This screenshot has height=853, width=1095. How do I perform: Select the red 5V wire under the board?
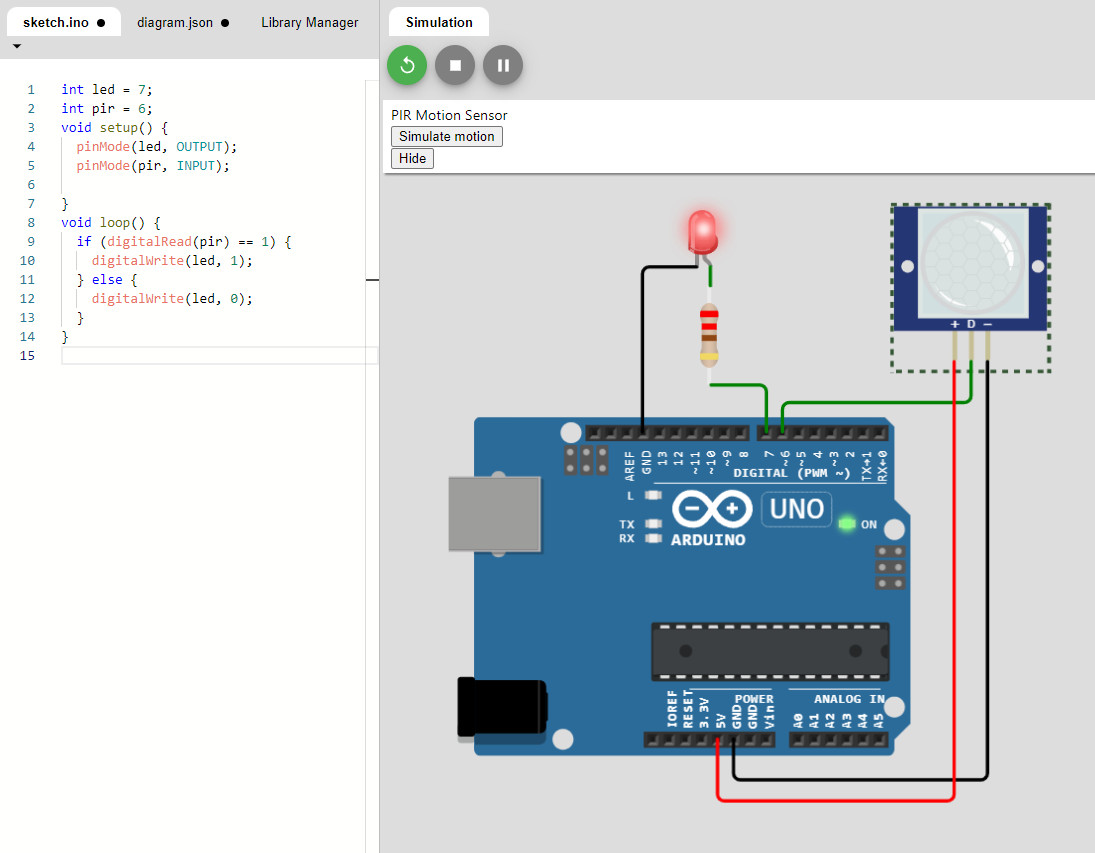tap(835, 799)
